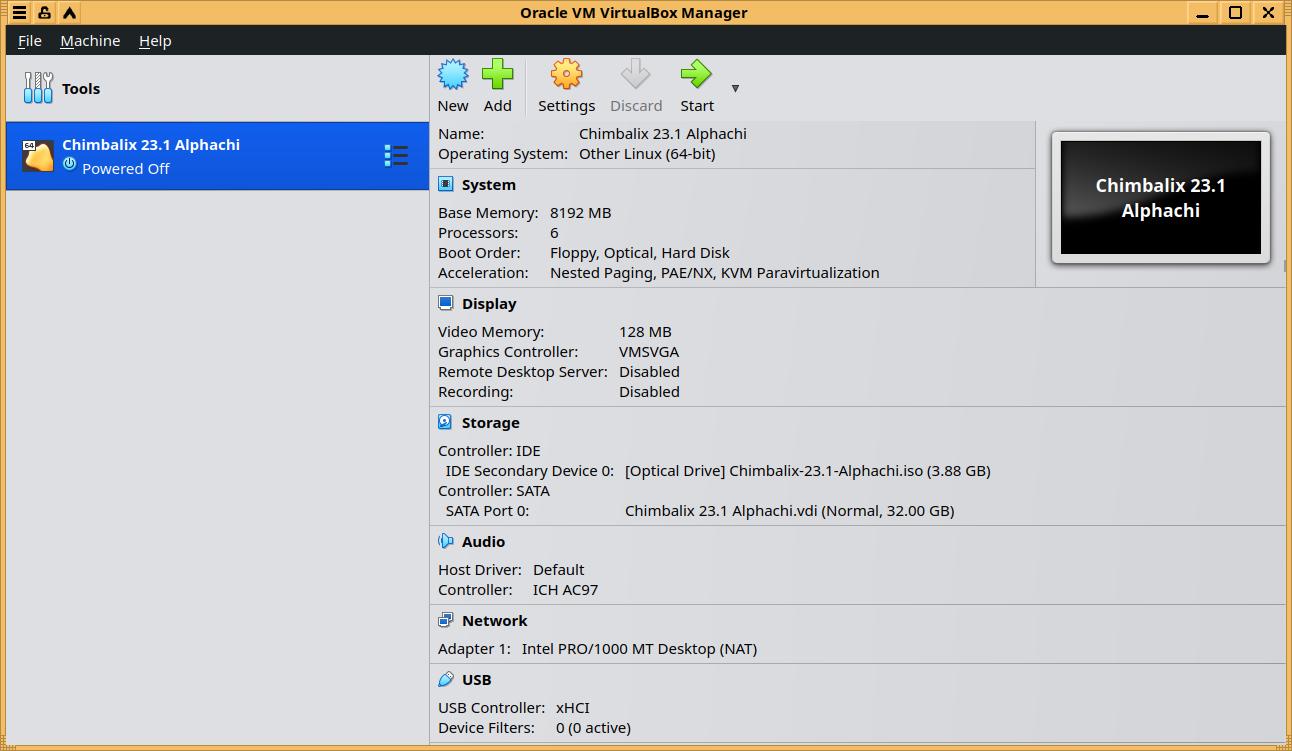Select the Chimbalix 23.1 Alphachi VM entry
Image resolution: width=1292 pixels, height=751 pixels.
tap(217, 156)
